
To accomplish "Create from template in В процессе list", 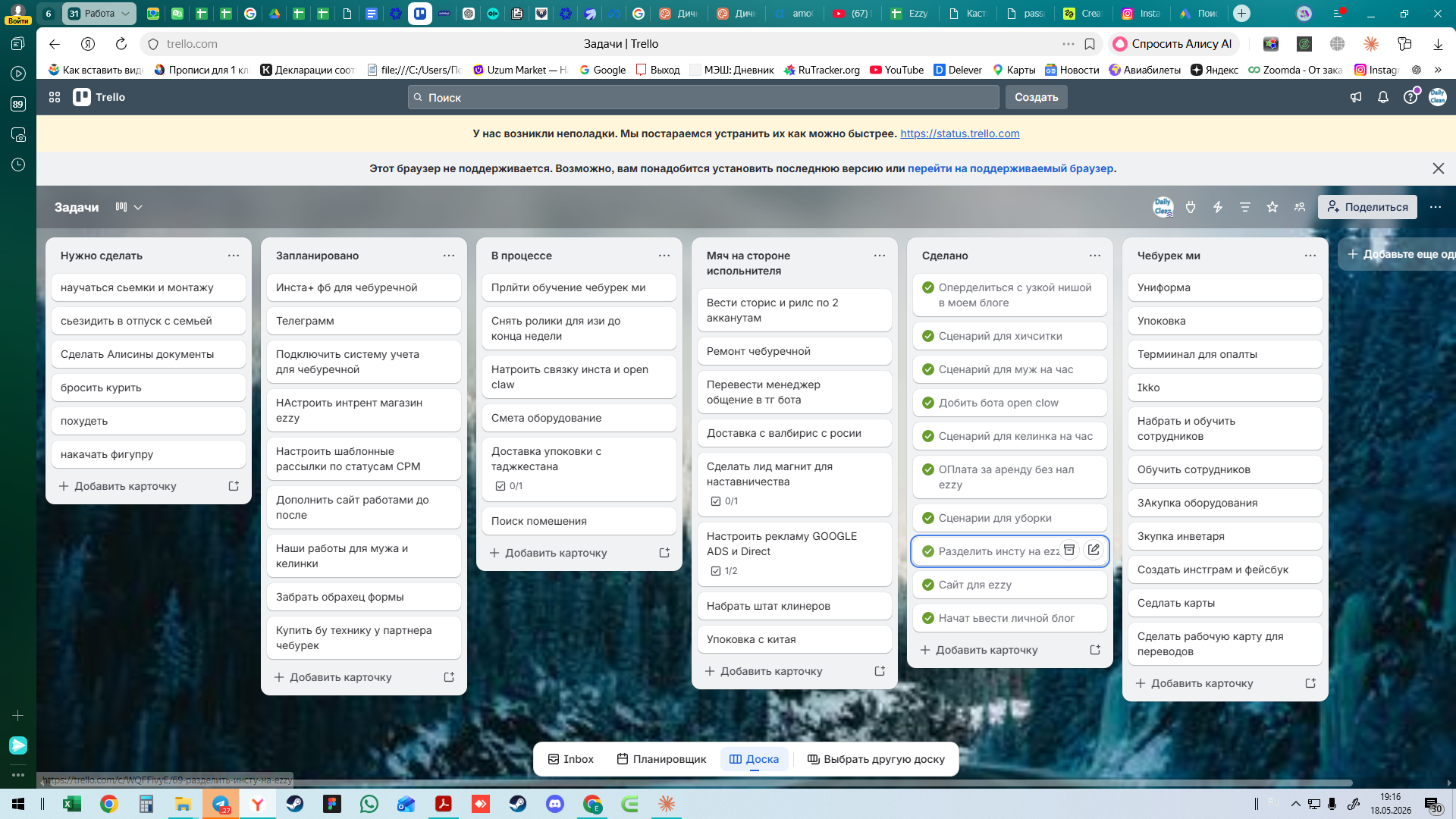I will tap(664, 553).
